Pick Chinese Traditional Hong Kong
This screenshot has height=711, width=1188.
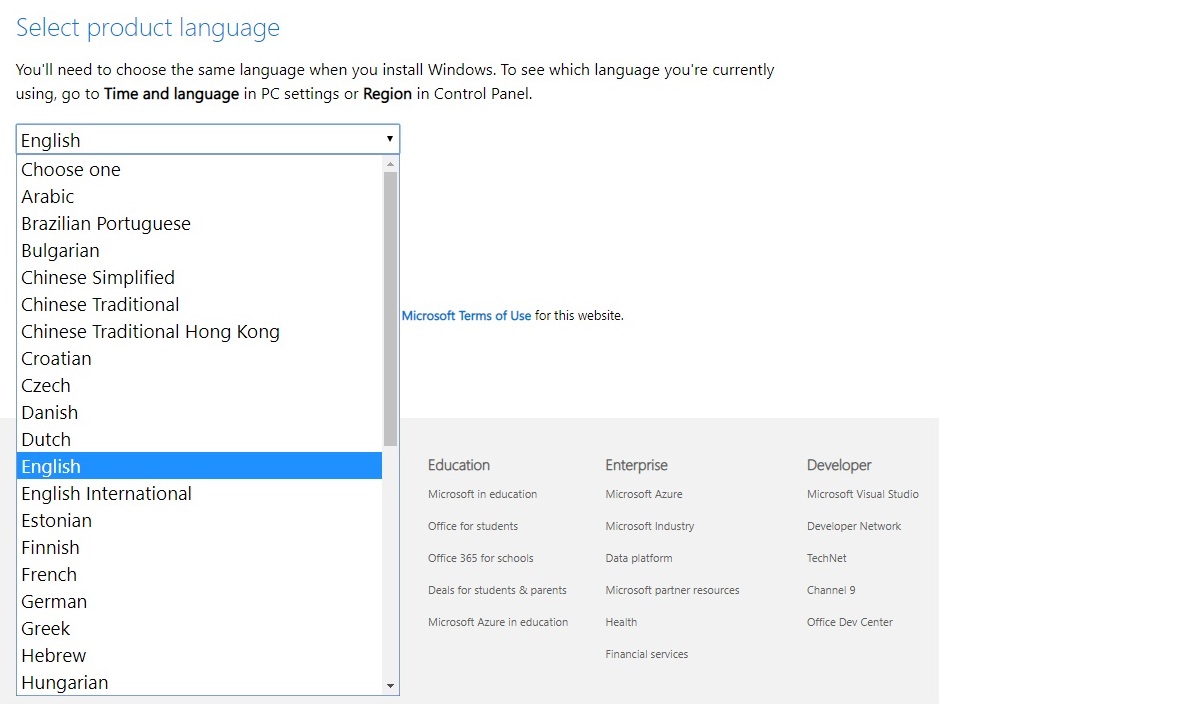(150, 332)
